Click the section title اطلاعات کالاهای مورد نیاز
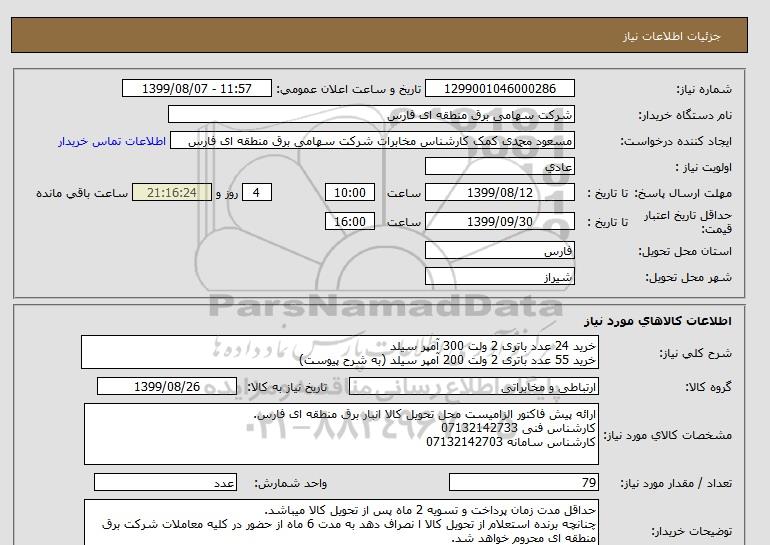 pyautogui.click(x=658, y=321)
